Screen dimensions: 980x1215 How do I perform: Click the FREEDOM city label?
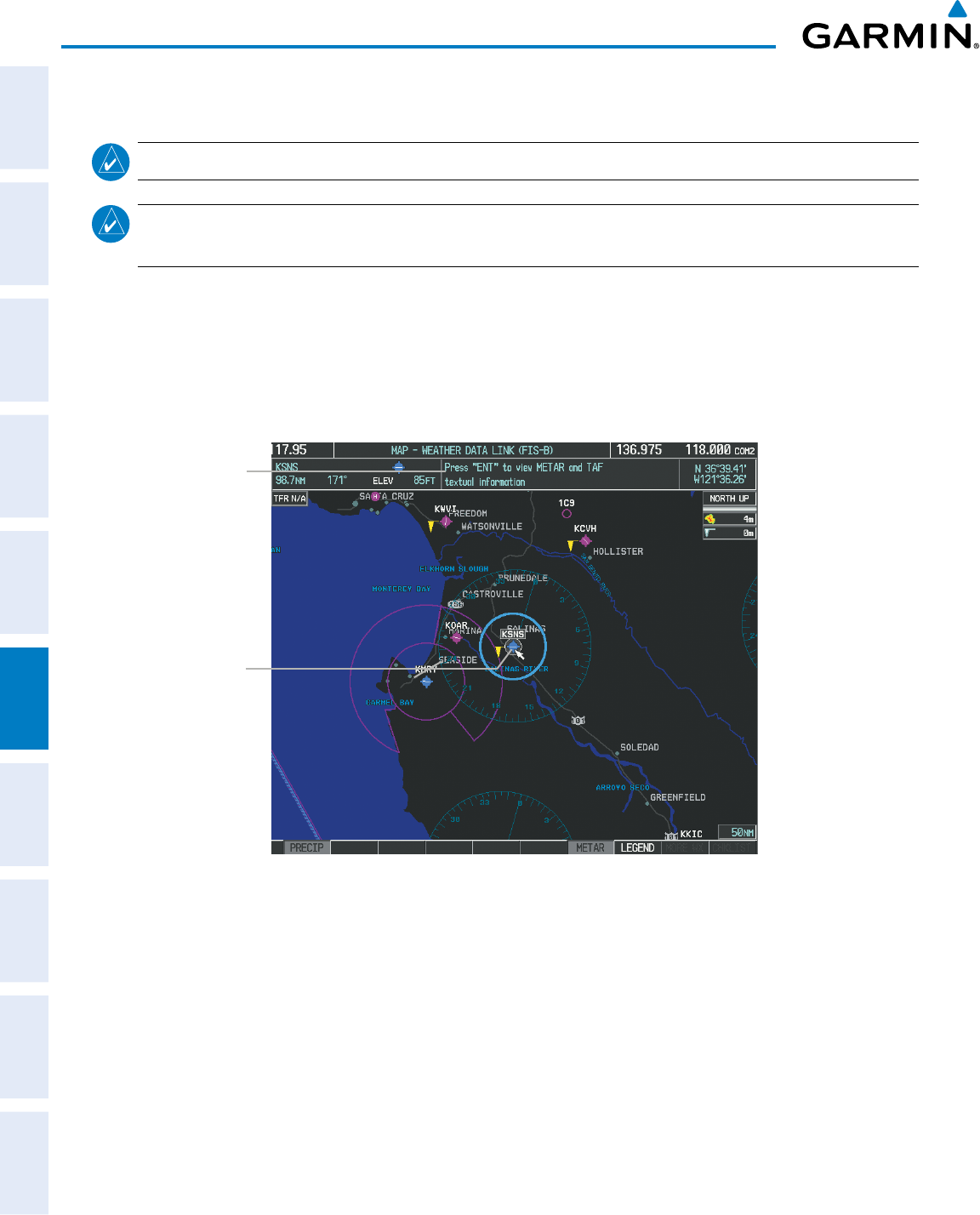click(468, 514)
